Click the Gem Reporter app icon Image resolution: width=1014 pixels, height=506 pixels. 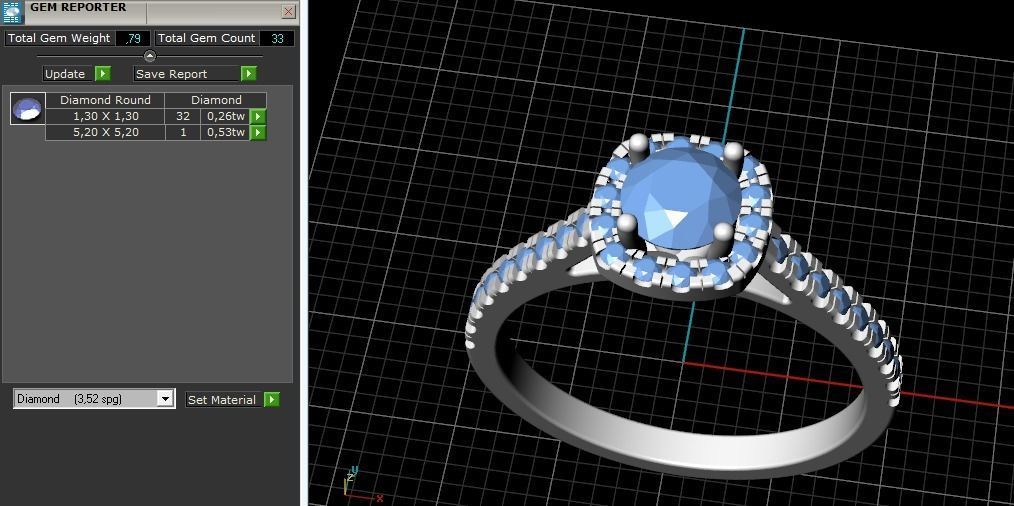coord(12,12)
